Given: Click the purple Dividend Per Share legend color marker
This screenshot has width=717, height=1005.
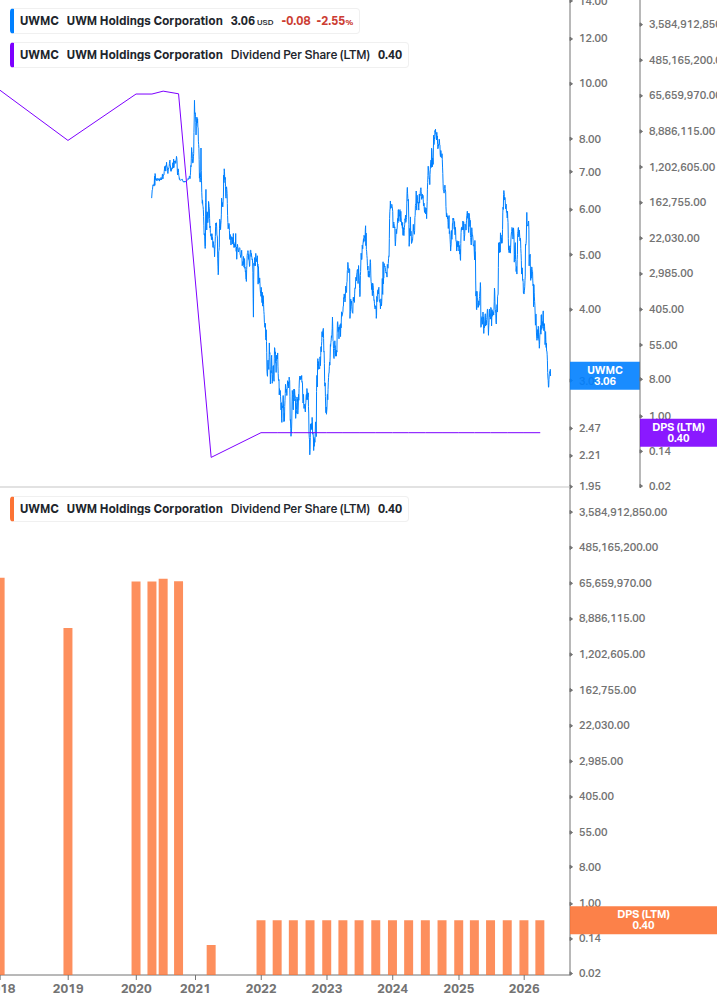Looking at the screenshot, I should pos(12,55).
